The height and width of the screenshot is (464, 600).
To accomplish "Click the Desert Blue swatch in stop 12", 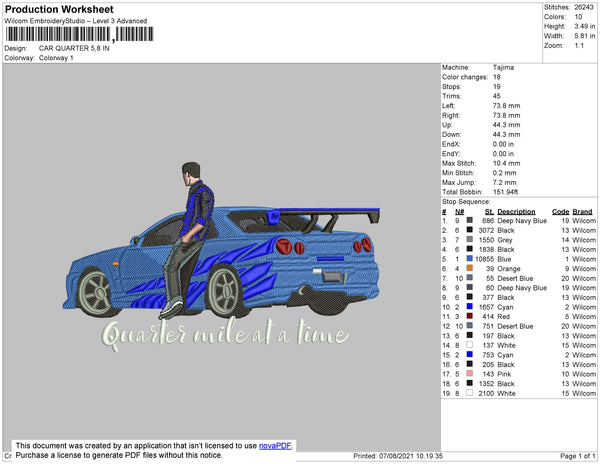I will coord(469,324).
